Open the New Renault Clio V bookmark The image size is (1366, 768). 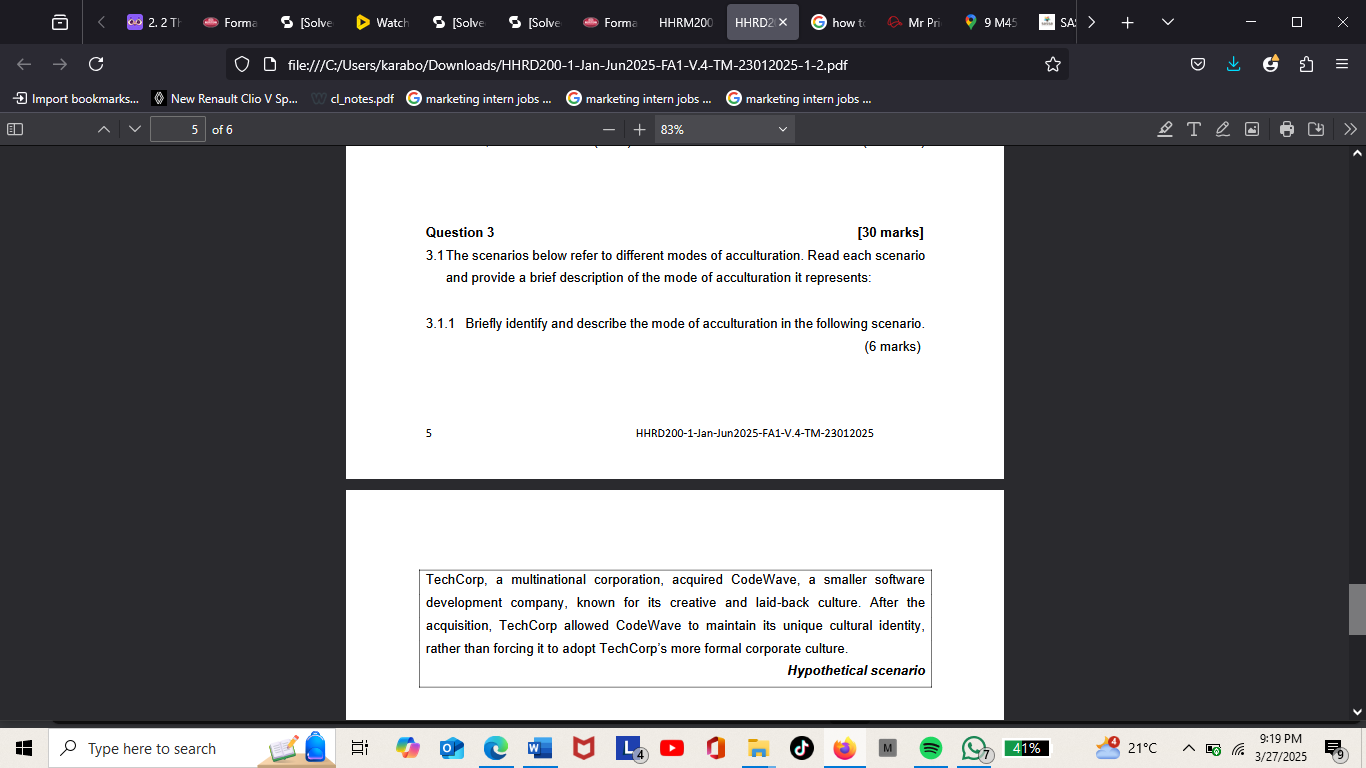click(225, 99)
